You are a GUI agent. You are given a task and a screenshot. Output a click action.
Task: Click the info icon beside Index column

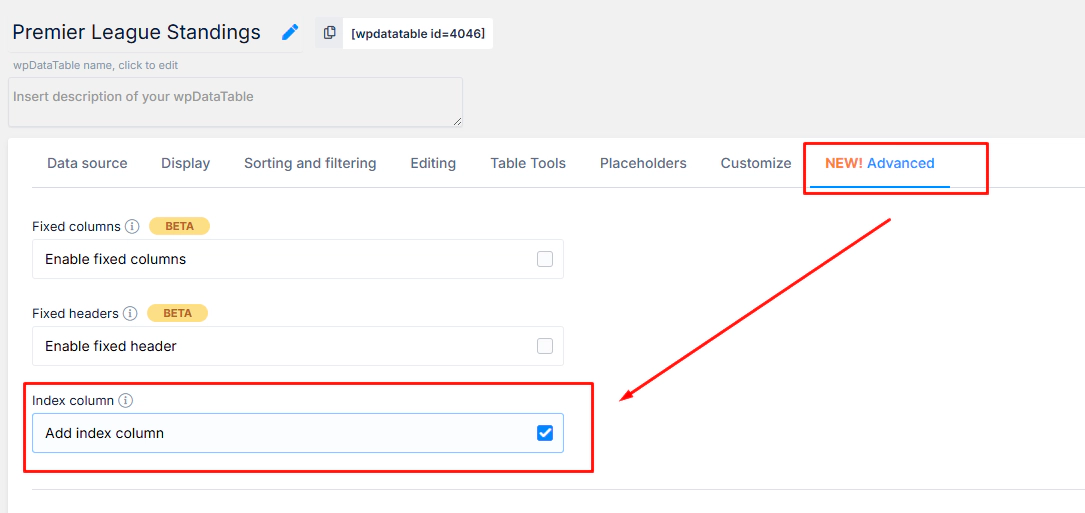[125, 400]
